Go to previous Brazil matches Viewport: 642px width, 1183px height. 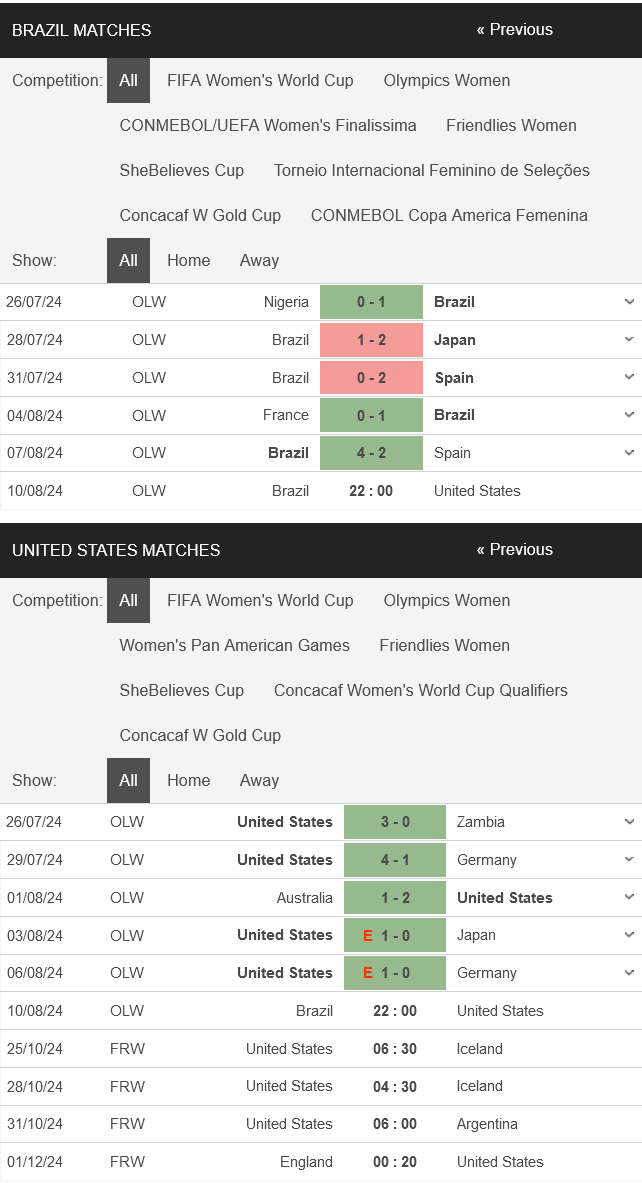[x=514, y=30]
